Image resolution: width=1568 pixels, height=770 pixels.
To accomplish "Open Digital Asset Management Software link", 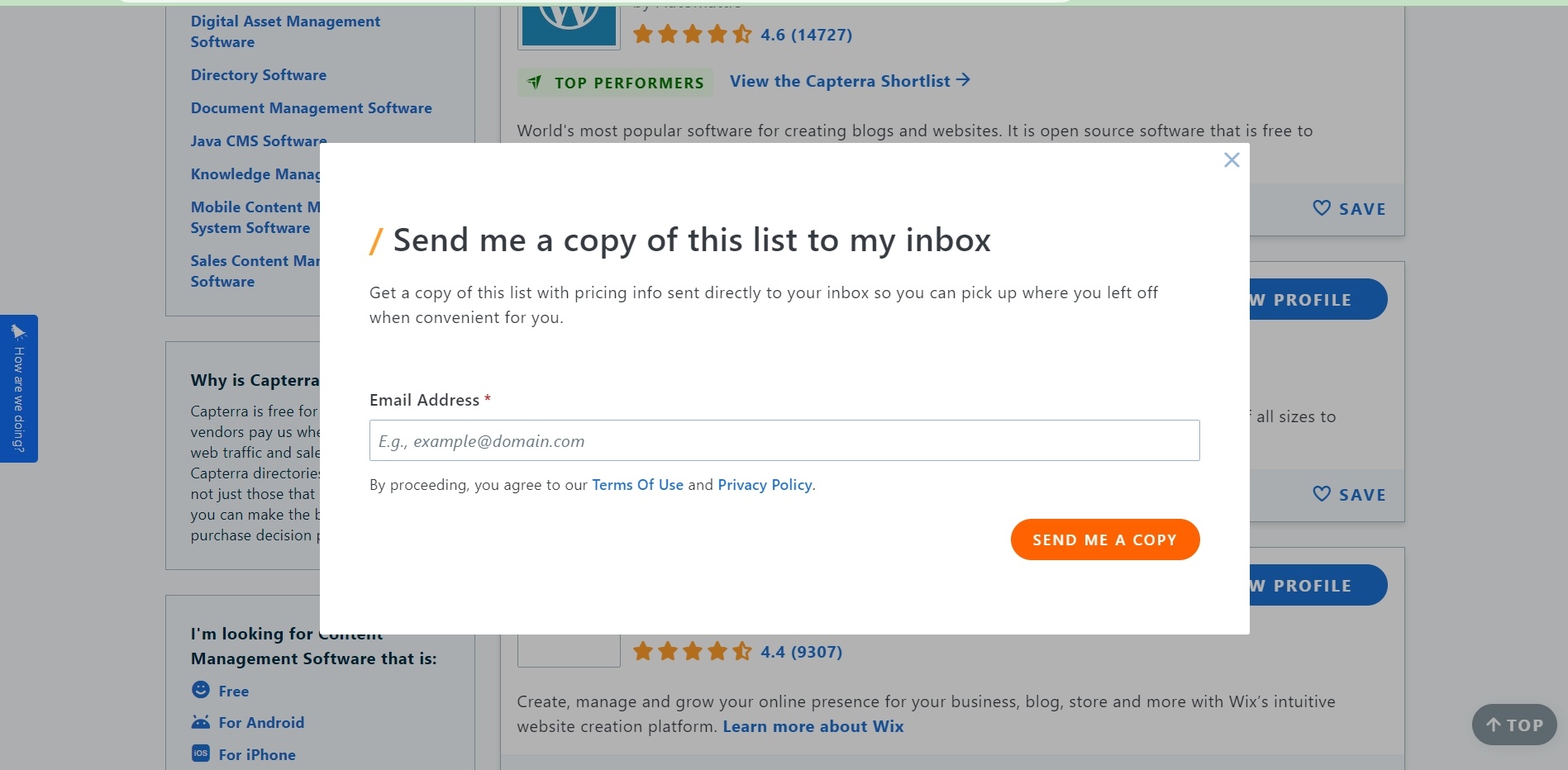I will tap(285, 31).
